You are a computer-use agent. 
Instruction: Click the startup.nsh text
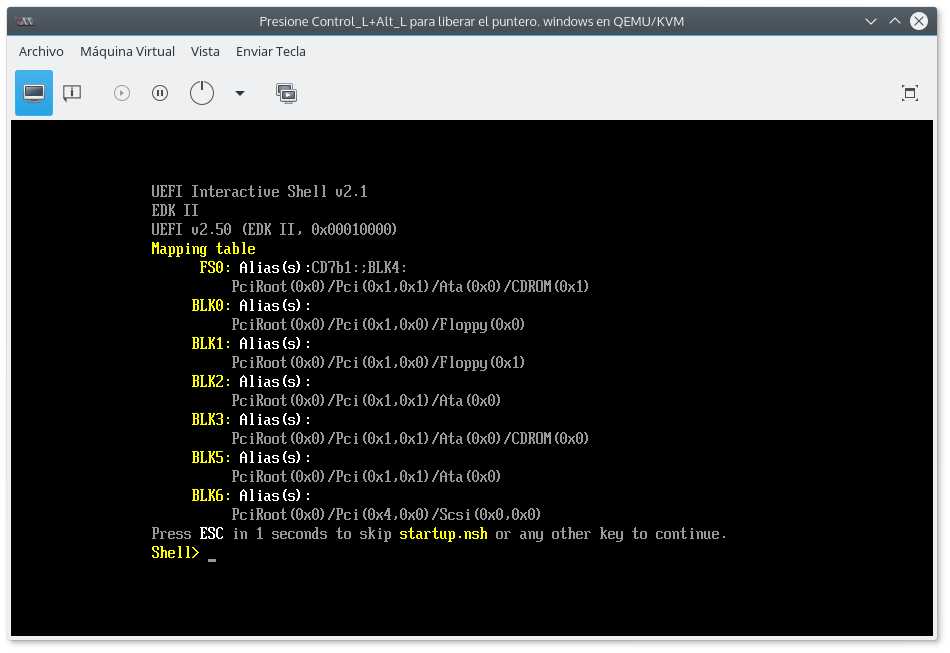443,534
